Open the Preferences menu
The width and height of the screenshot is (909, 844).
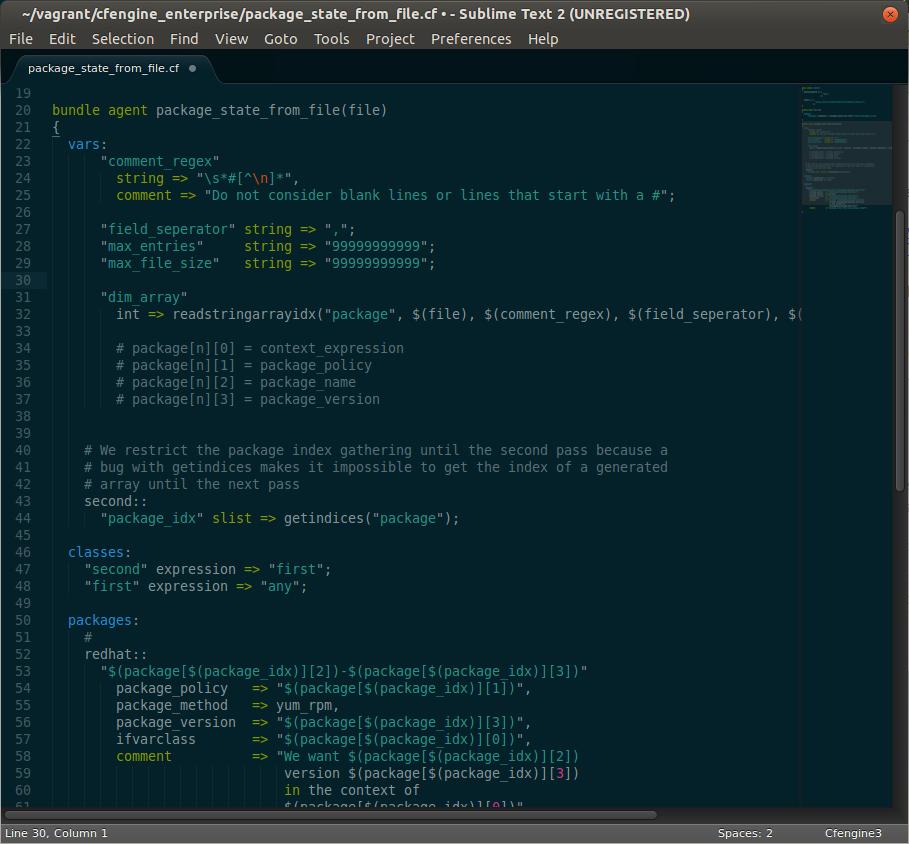pos(471,39)
